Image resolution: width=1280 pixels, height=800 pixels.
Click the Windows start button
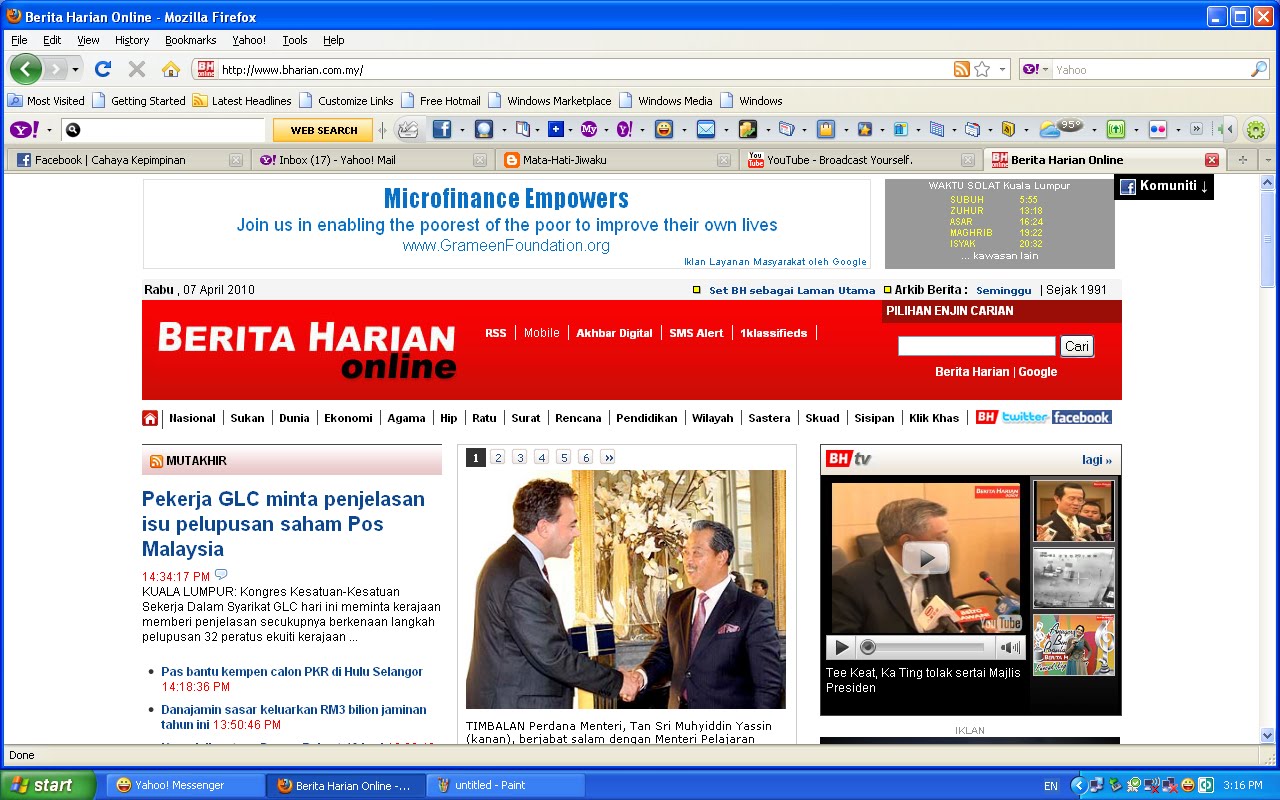click(47, 785)
